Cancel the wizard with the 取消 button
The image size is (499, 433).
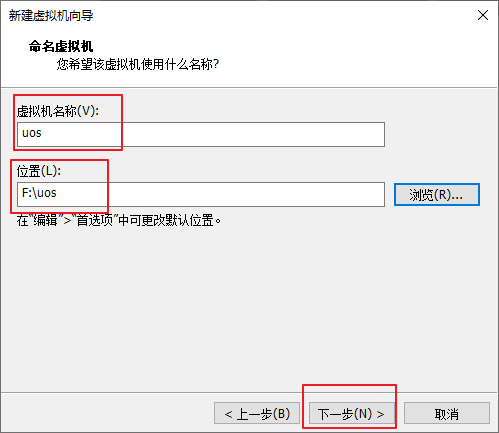click(x=447, y=413)
